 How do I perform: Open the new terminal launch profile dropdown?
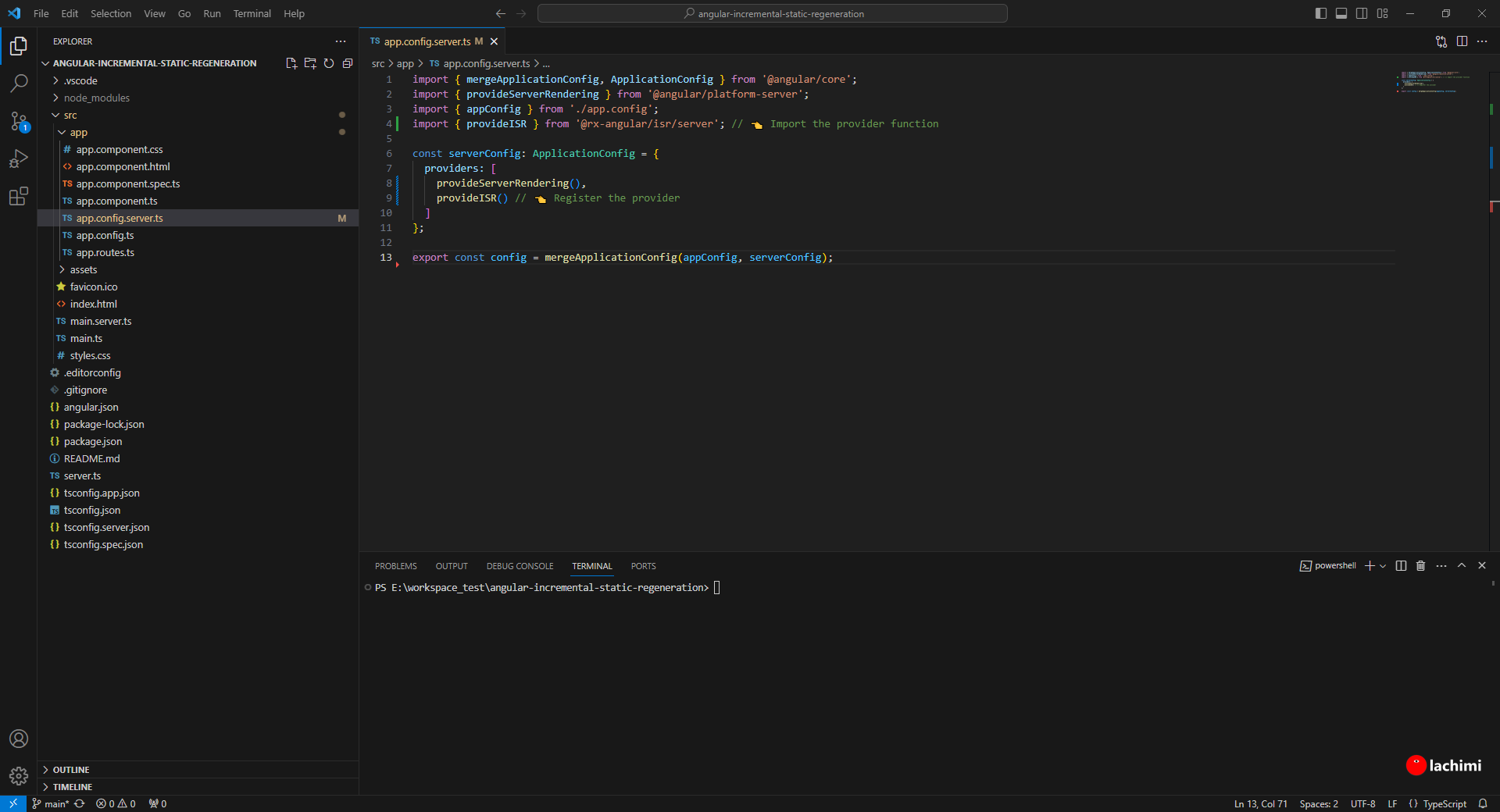coord(1383,566)
